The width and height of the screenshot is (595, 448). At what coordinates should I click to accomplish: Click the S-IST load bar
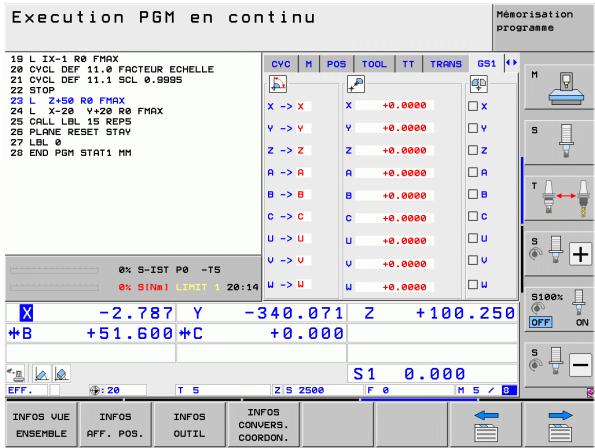tap(54, 270)
